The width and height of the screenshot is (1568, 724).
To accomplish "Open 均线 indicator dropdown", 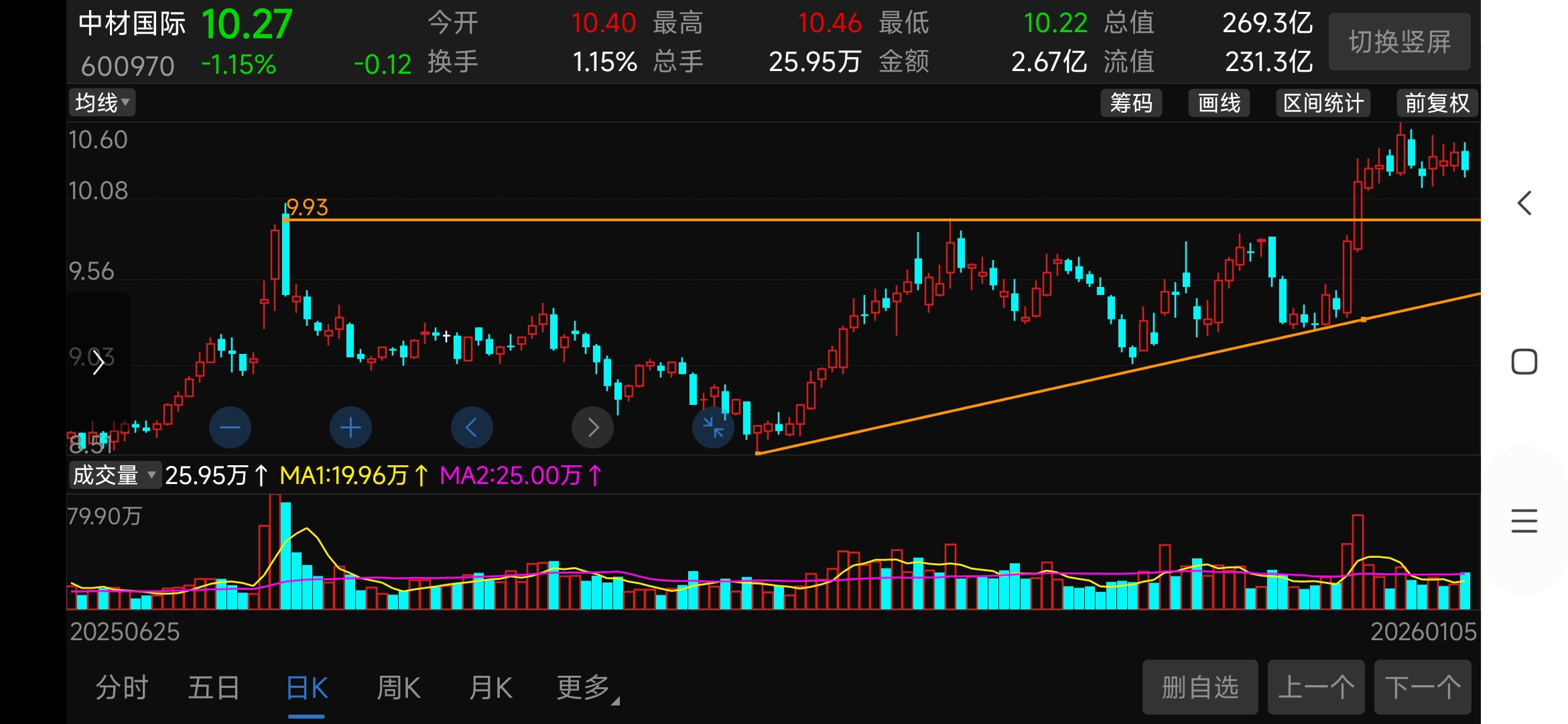I will coord(102,103).
